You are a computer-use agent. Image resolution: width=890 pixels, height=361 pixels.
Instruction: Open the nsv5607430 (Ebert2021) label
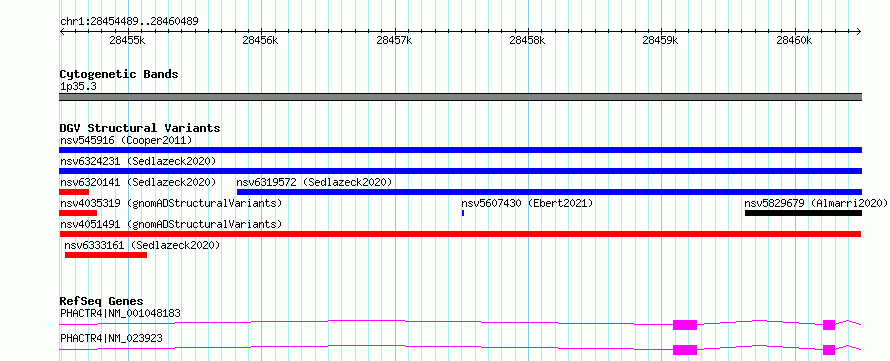coord(527,203)
